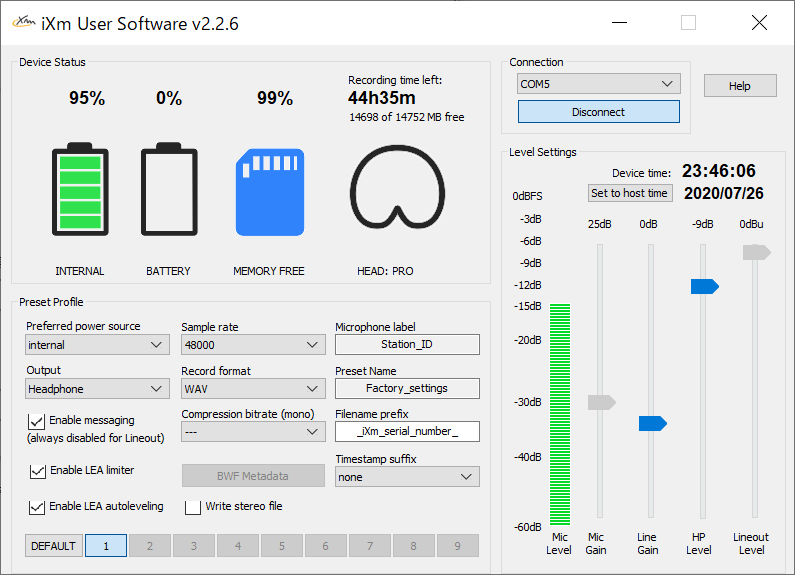Viewport: 795px width, 575px height.
Task: Click the 14698 of 14752 MB free text
Action: [407, 117]
